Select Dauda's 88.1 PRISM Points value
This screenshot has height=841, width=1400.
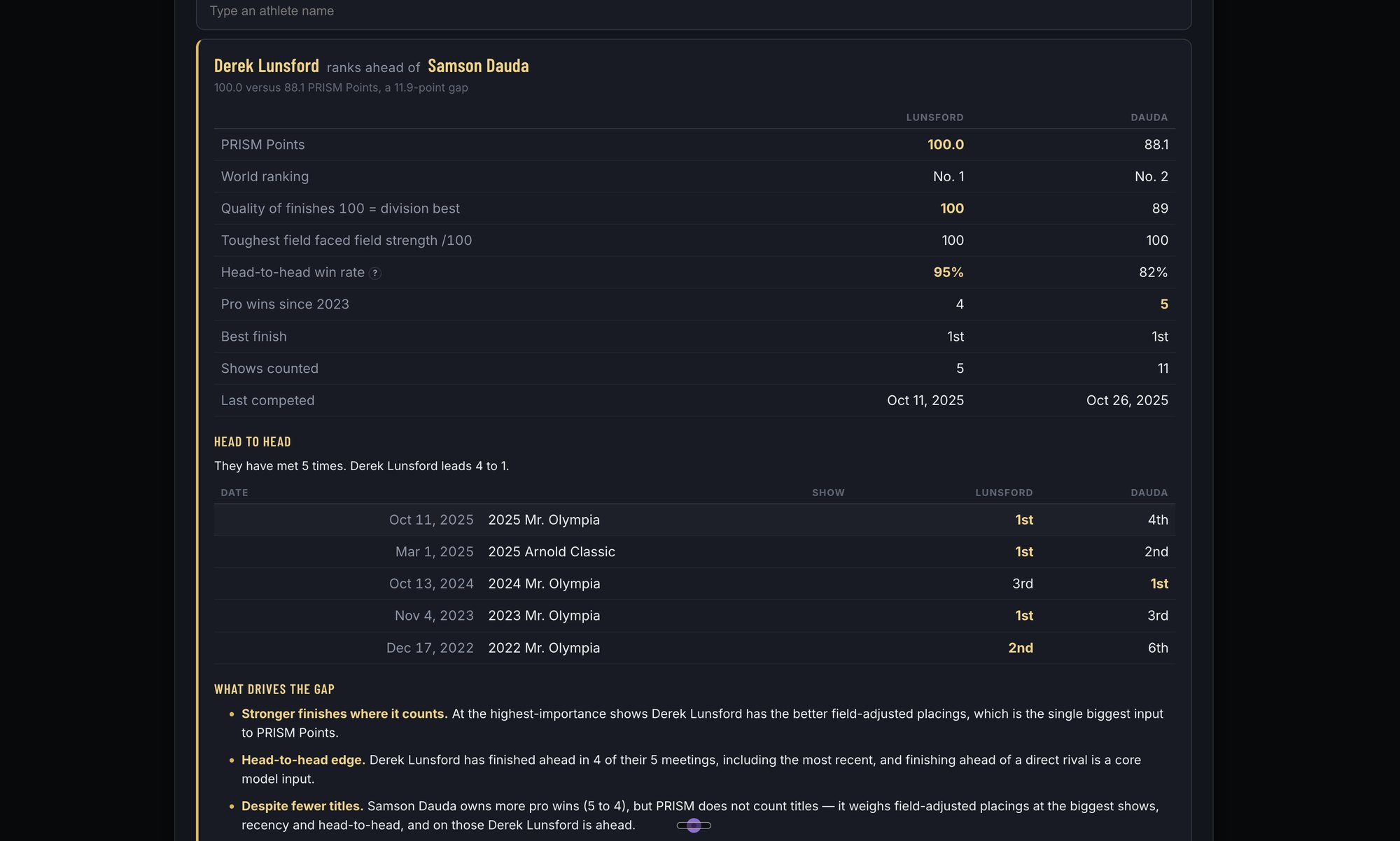[x=1156, y=145]
